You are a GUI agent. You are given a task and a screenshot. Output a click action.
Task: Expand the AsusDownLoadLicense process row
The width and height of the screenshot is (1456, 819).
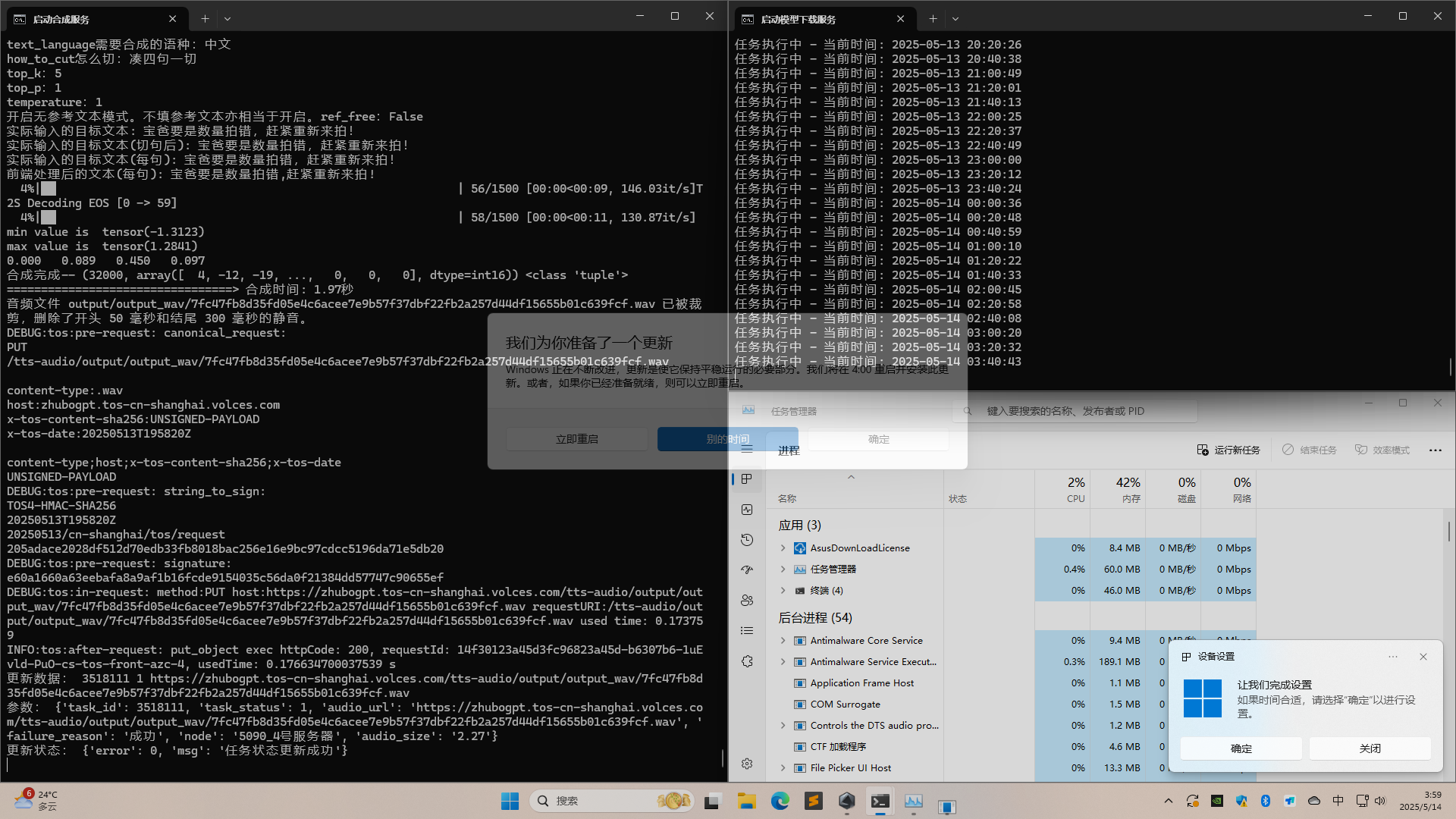(x=783, y=548)
